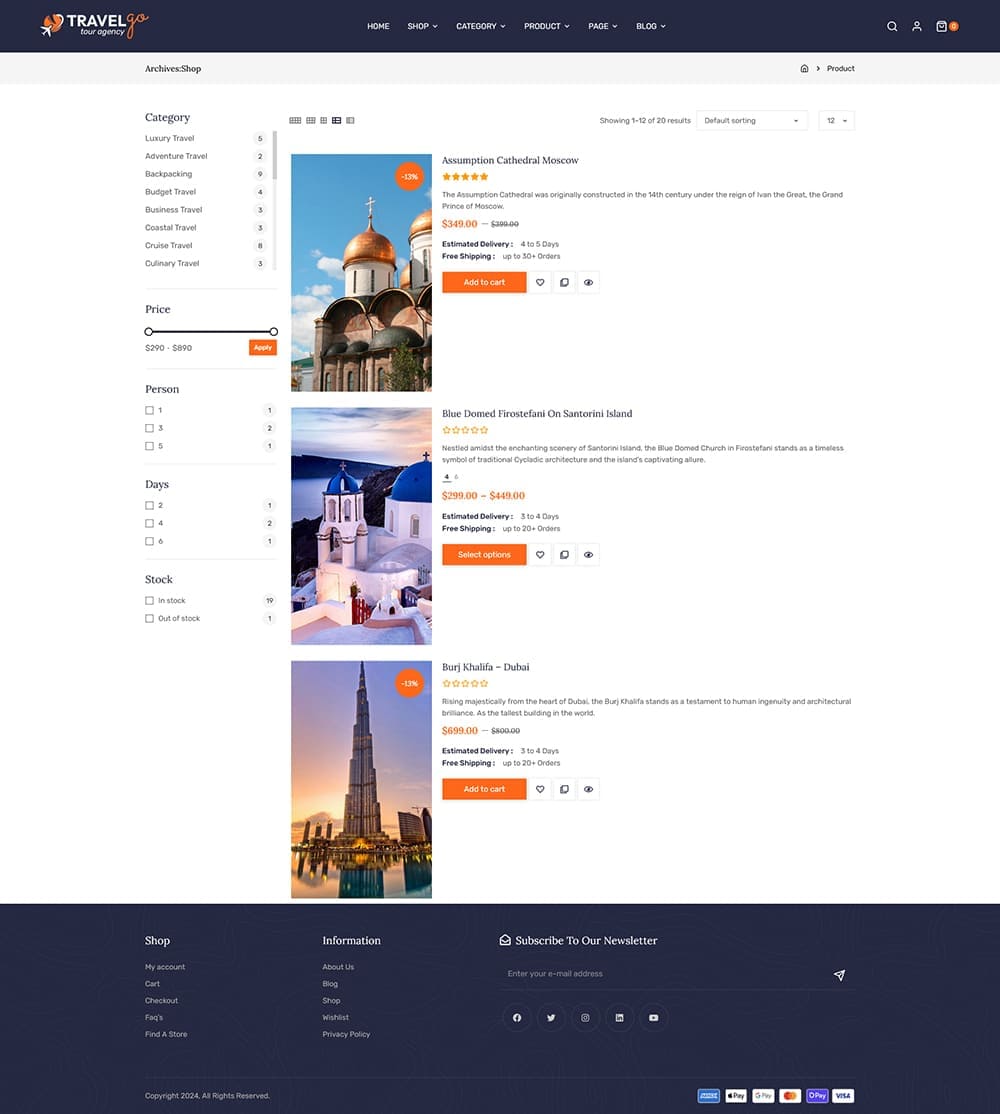The height and width of the screenshot is (1114, 1000).
Task: Click Select options for Blue Domed Firostefani
Action: point(484,555)
